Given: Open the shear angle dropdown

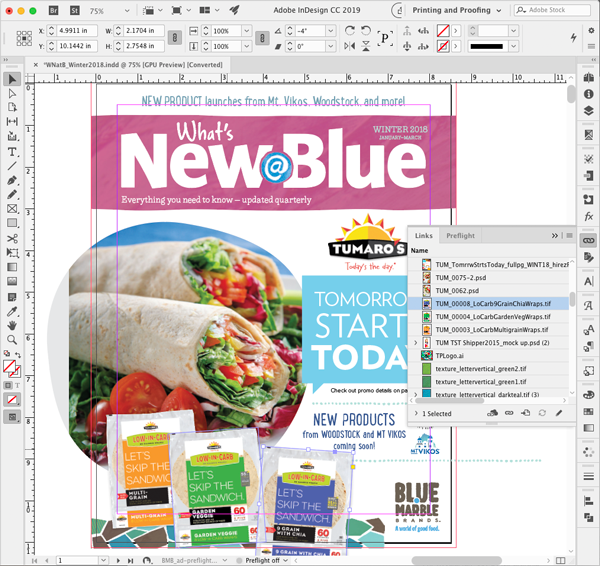Looking at the screenshot, I should click(x=331, y=46).
